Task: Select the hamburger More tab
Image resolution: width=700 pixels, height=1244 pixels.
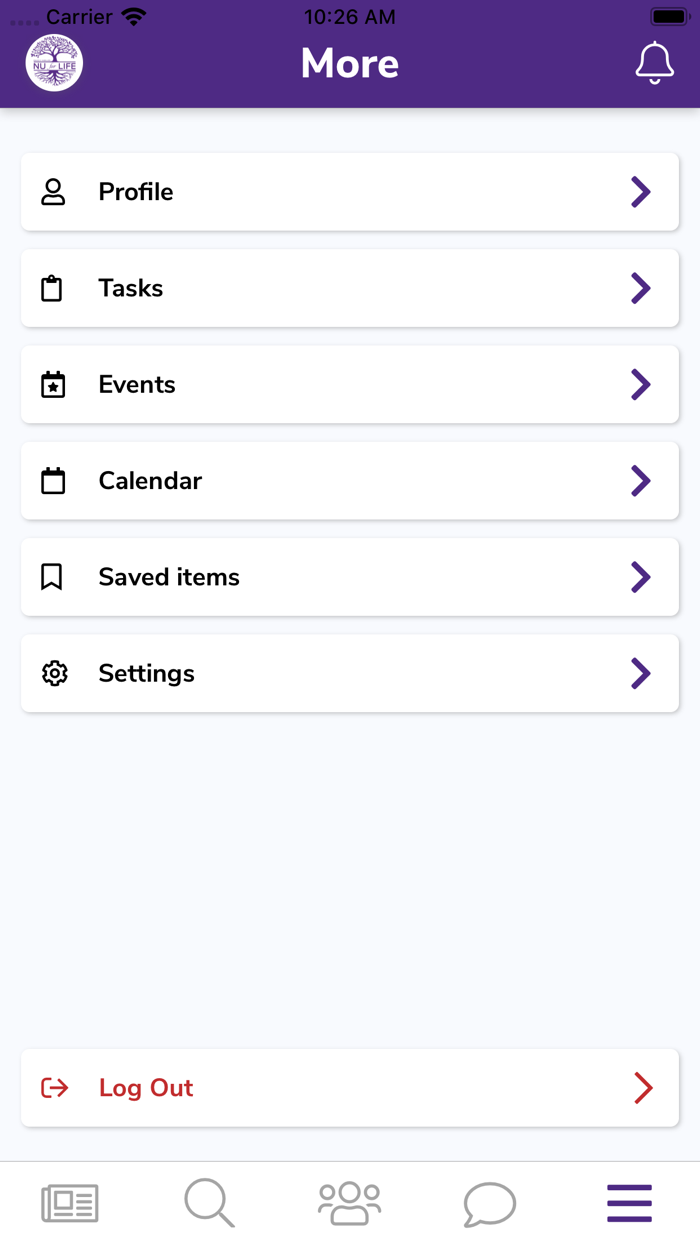Action: pos(630,1203)
